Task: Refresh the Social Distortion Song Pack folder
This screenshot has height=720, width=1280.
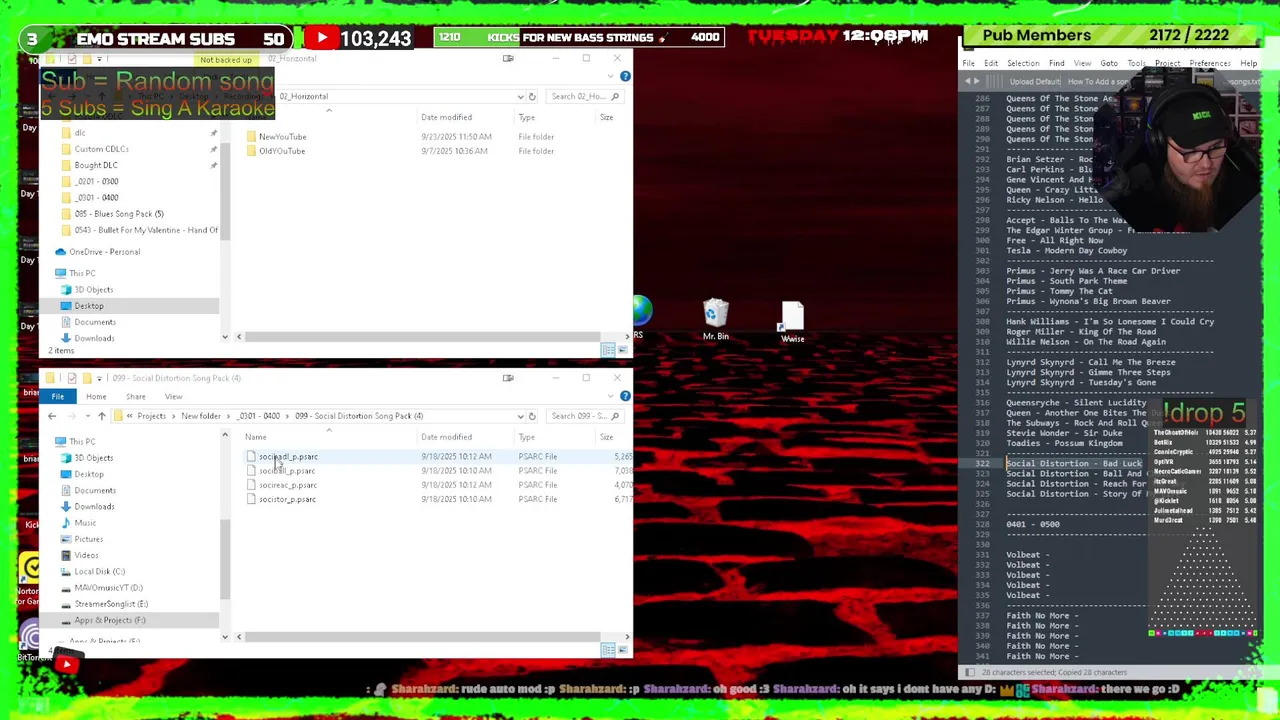Action: click(x=532, y=416)
